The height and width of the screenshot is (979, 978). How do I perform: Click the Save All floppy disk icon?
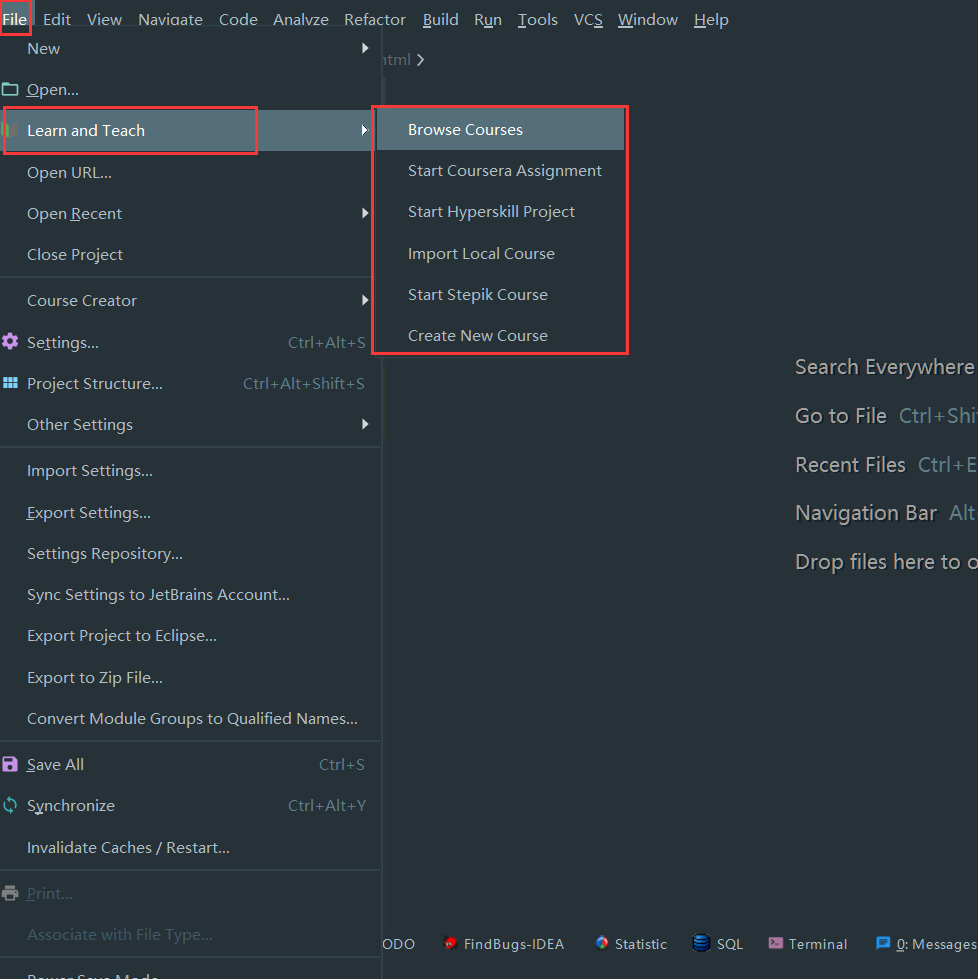coord(10,764)
